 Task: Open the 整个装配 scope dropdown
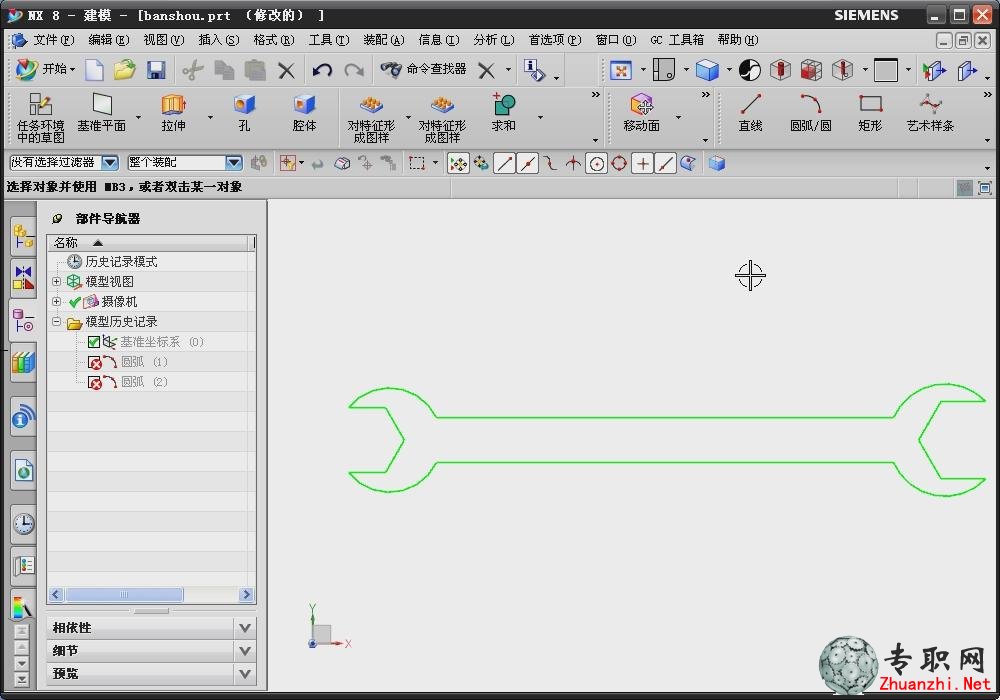[234, 163]
